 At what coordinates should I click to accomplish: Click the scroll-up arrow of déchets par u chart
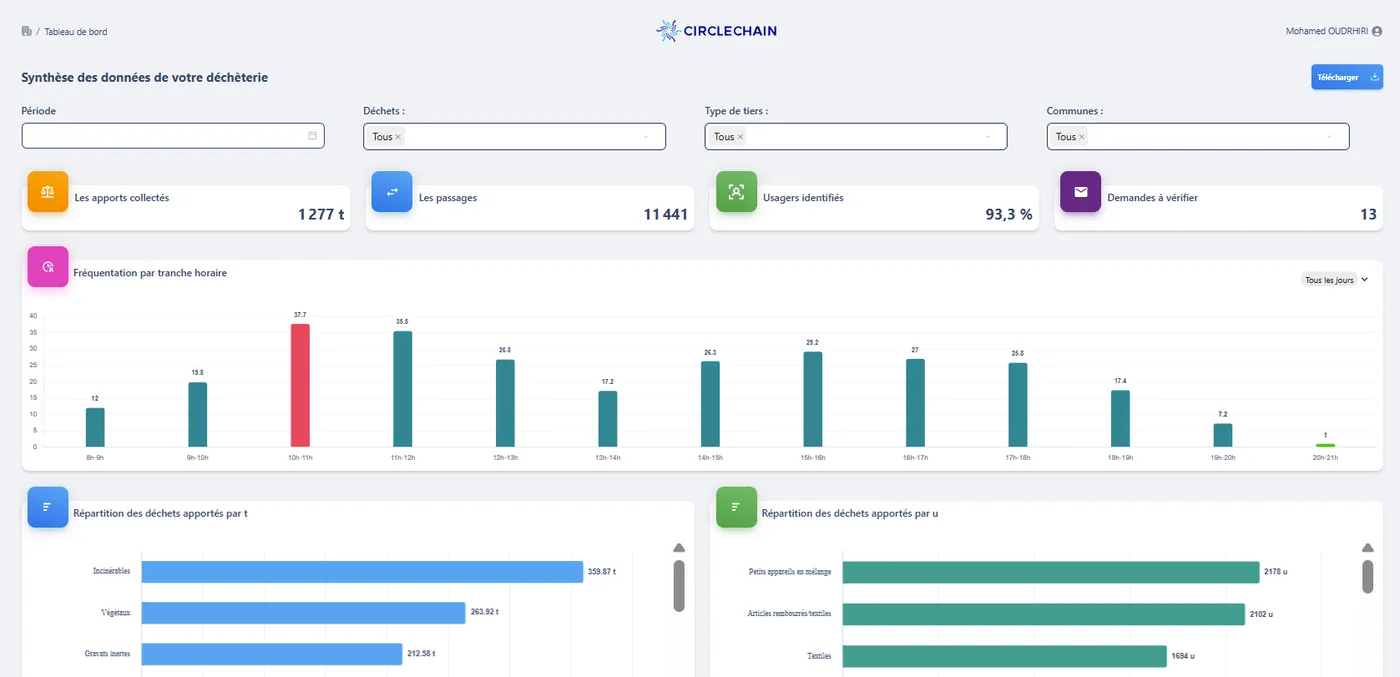[x=1368, y=547]
